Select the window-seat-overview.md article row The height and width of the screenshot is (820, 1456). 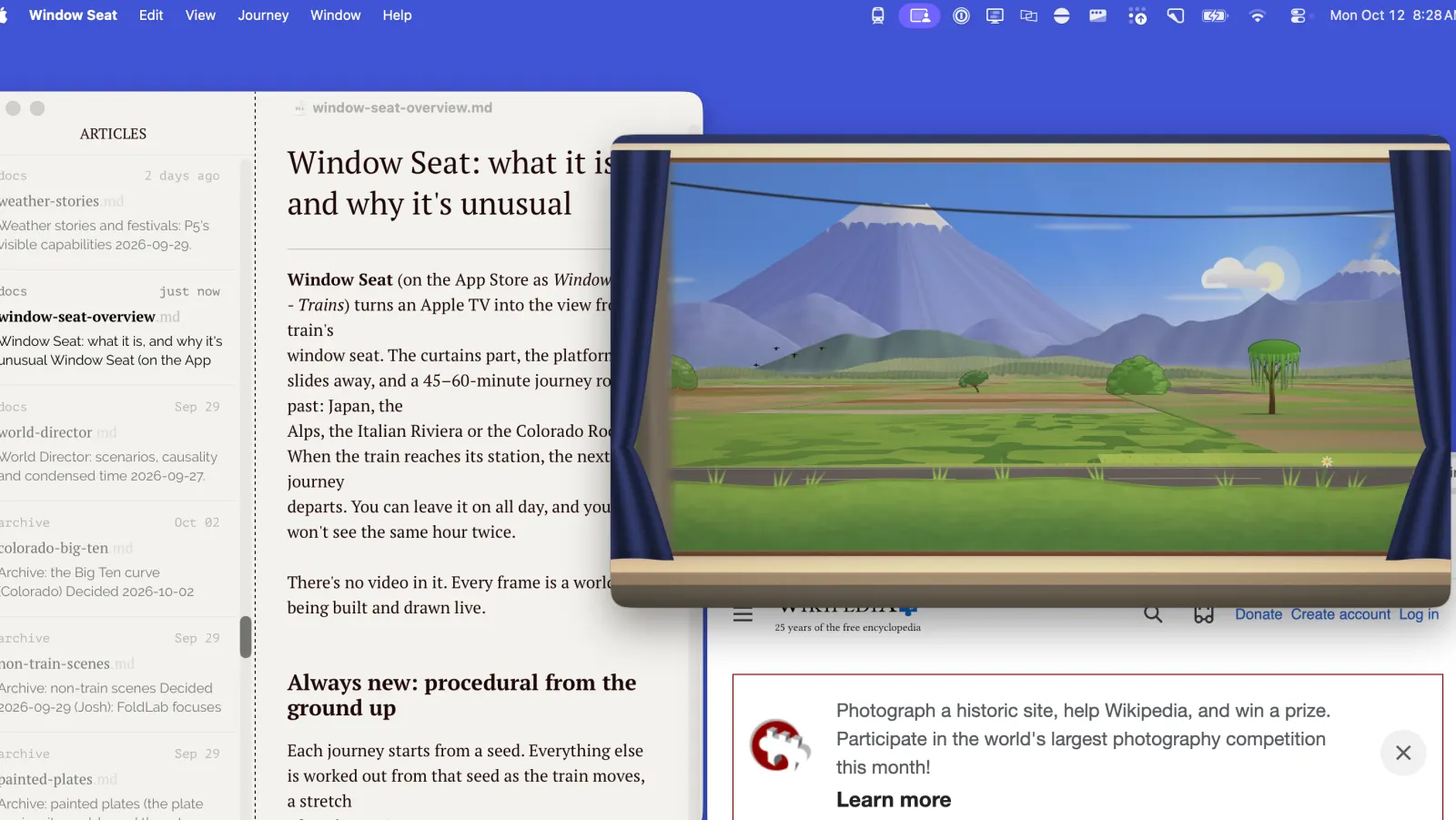coord(118,328)
